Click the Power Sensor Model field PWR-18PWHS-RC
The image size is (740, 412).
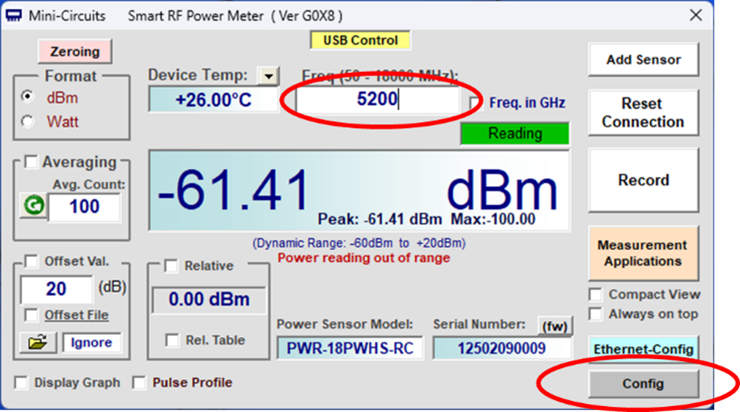(350, 348)
